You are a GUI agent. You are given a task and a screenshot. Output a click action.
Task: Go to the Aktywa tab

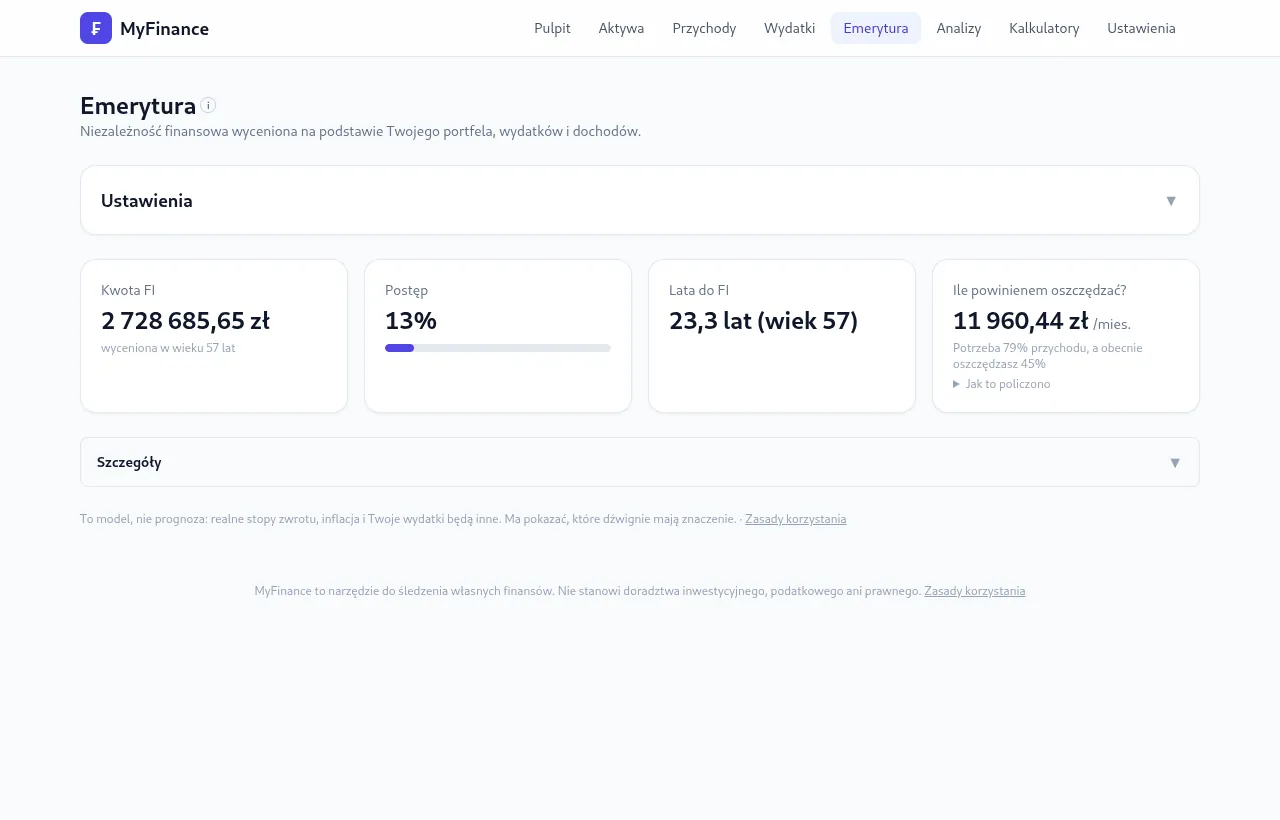click(621, 28)
